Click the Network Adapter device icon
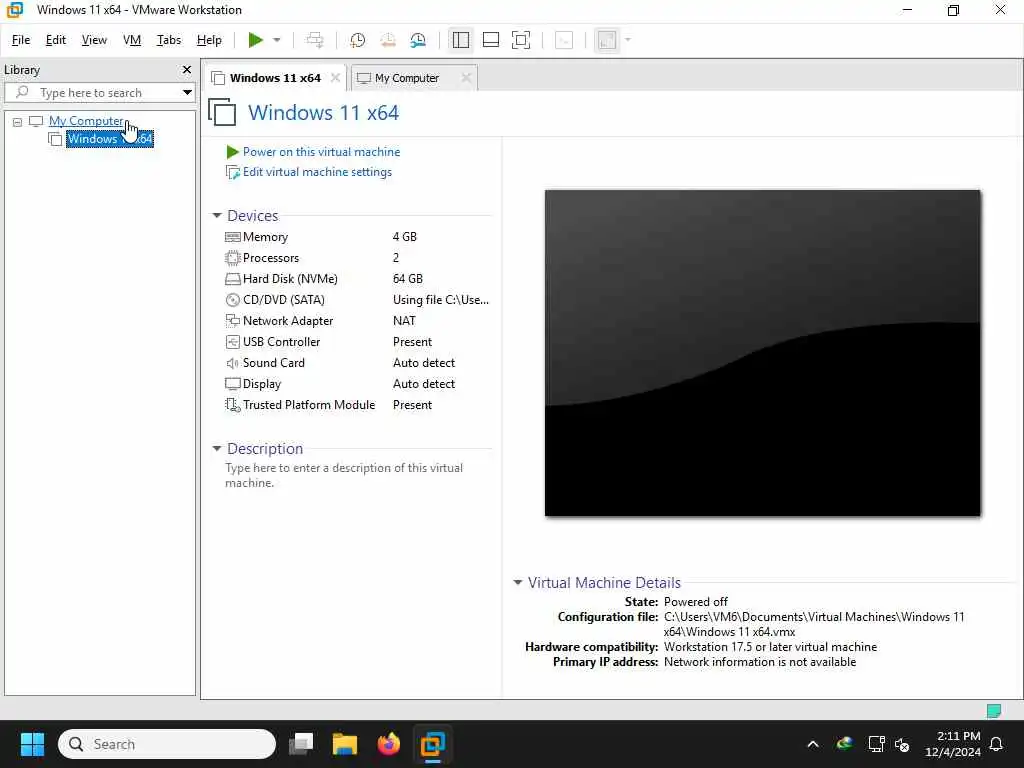Screen dimensions: 1024x768 232,321
